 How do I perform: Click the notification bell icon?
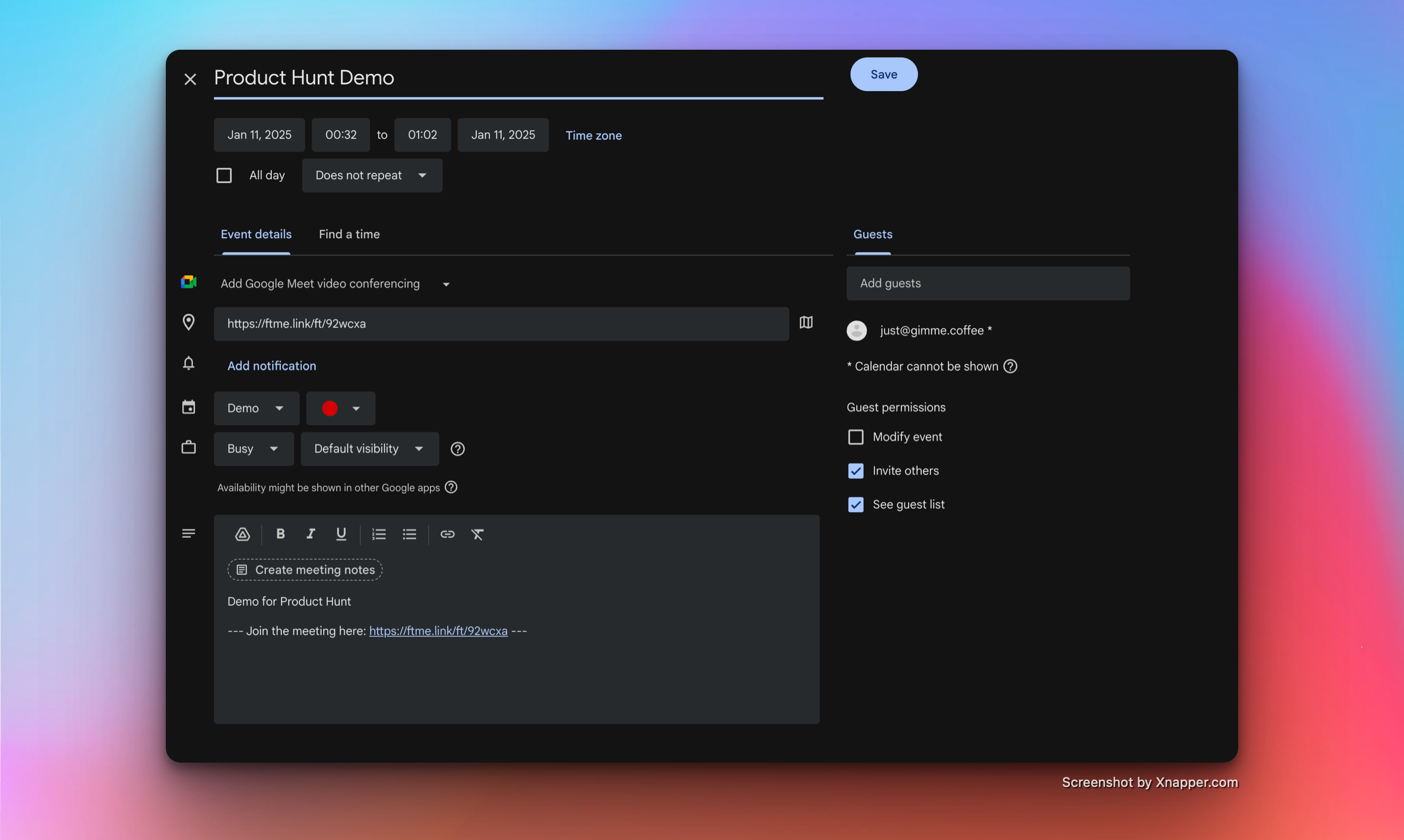(x=188, y=363)
